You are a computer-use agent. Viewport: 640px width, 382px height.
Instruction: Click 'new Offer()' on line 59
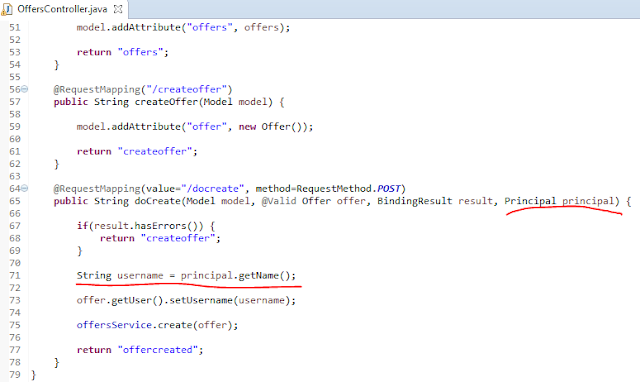point(270,127)
